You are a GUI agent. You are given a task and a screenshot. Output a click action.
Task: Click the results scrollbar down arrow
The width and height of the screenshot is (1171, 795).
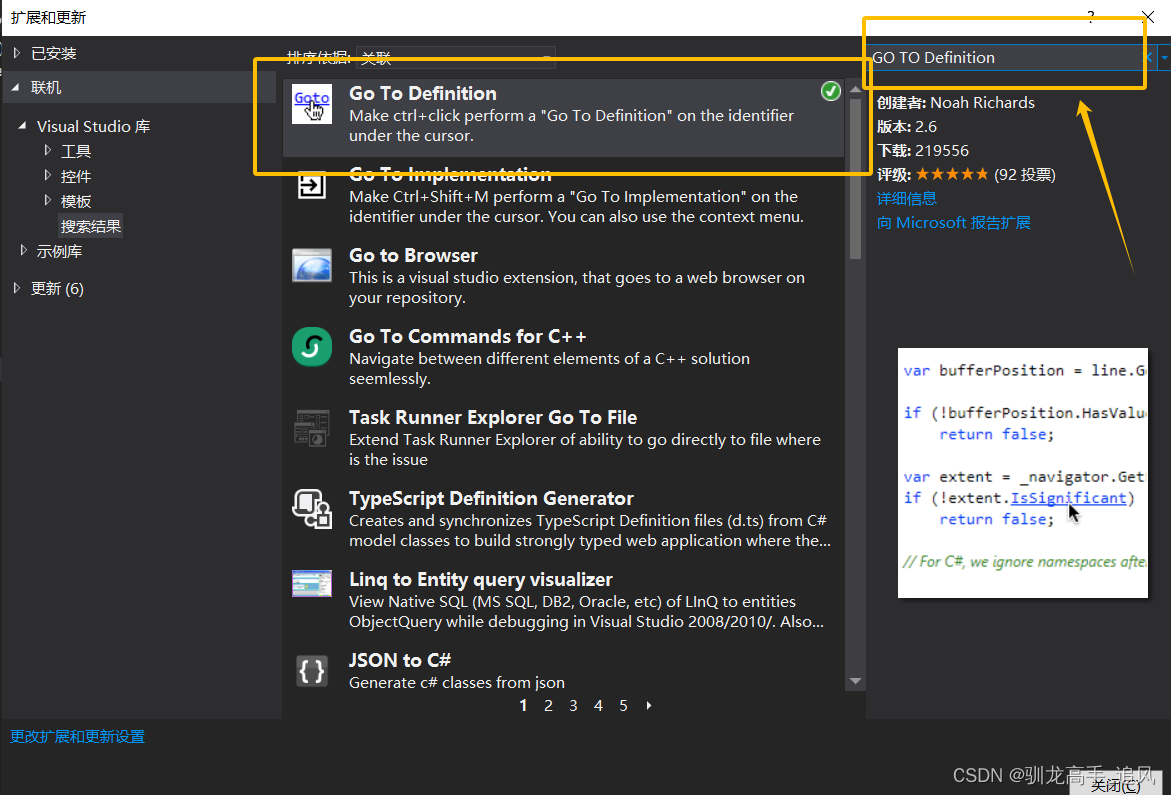click(x=856, y=681)
